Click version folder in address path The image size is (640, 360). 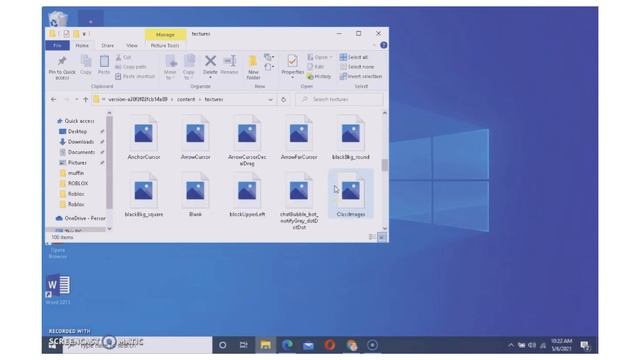(x=138, y=100)
